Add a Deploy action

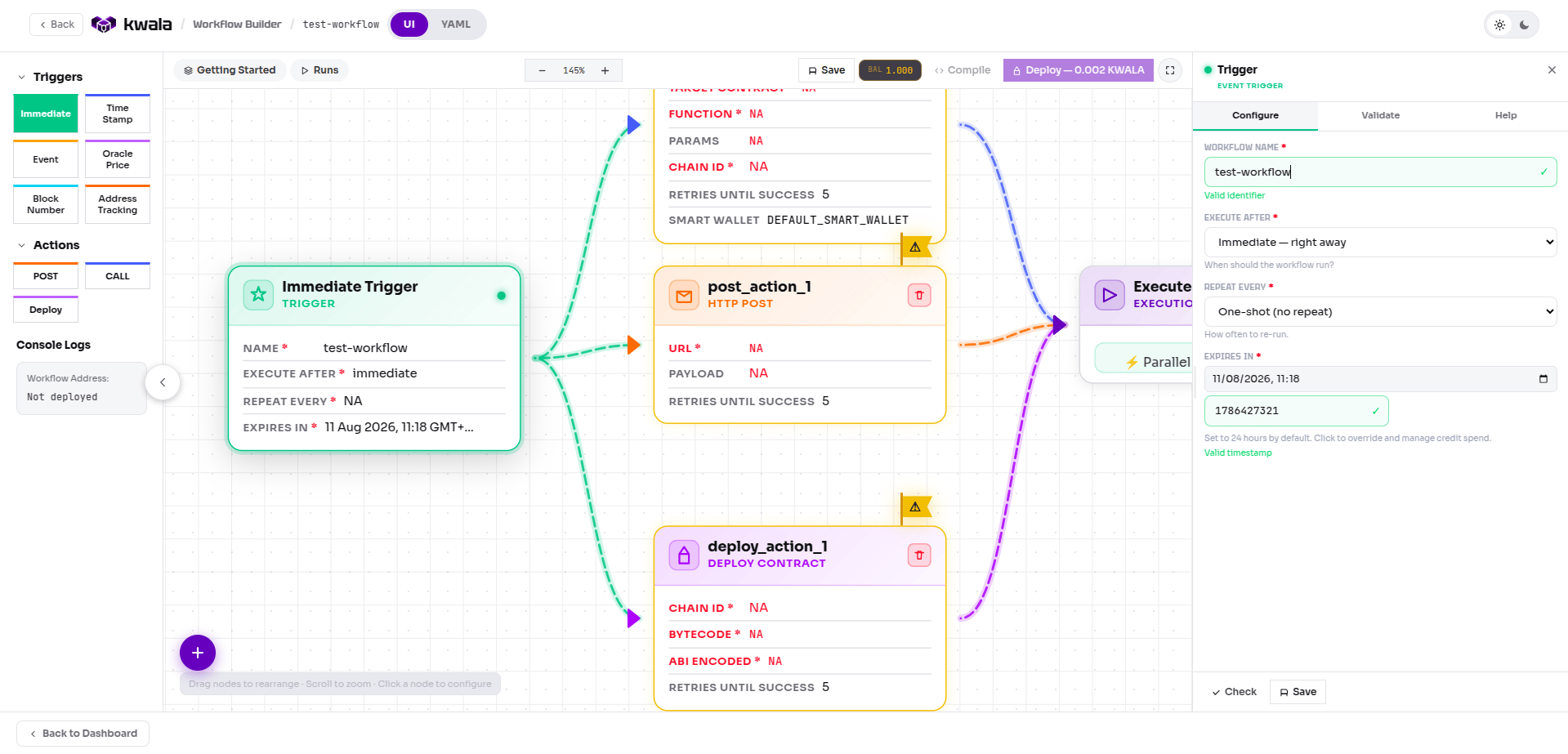pos(46,310)
